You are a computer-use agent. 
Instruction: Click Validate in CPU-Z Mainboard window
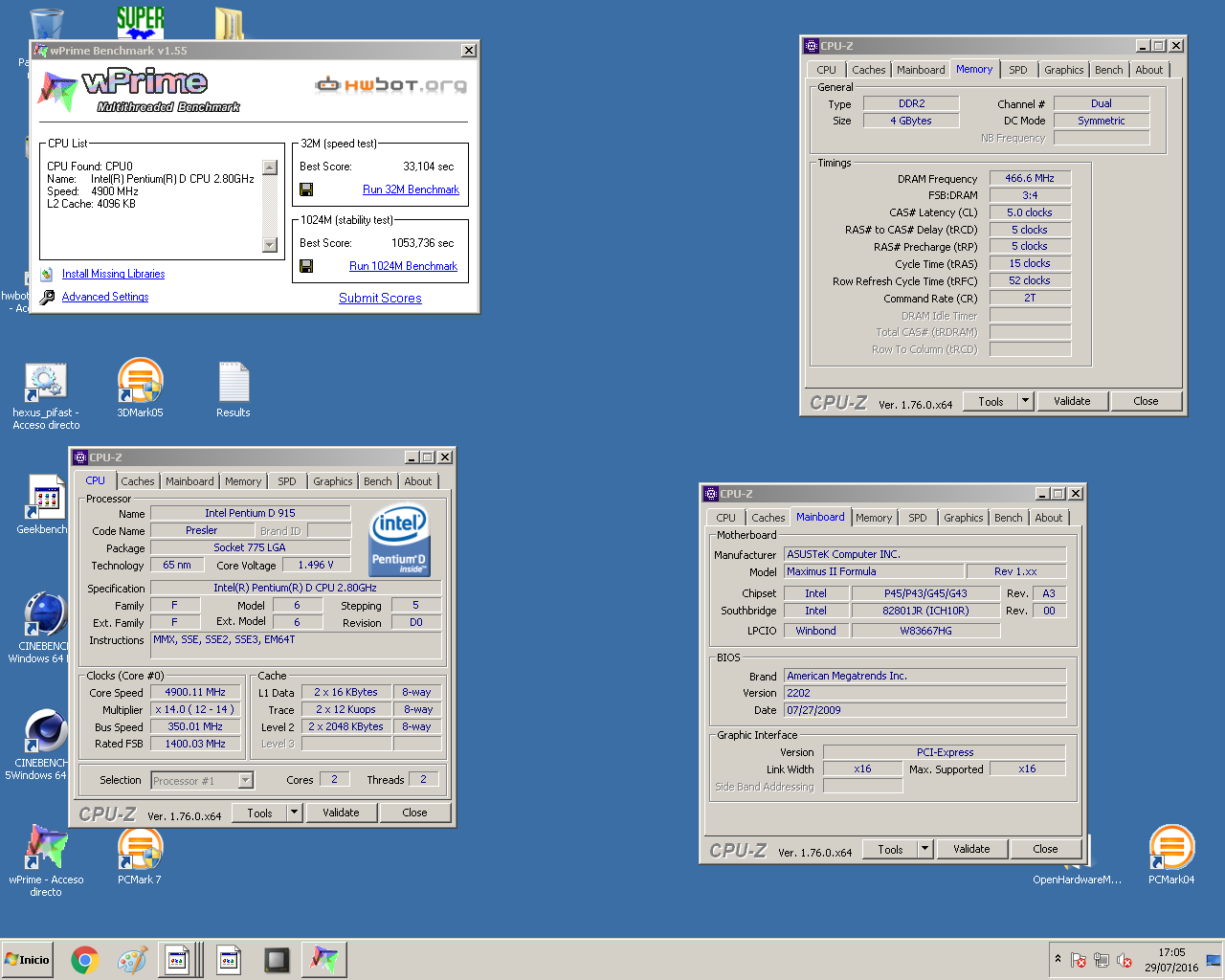point(971,849)
